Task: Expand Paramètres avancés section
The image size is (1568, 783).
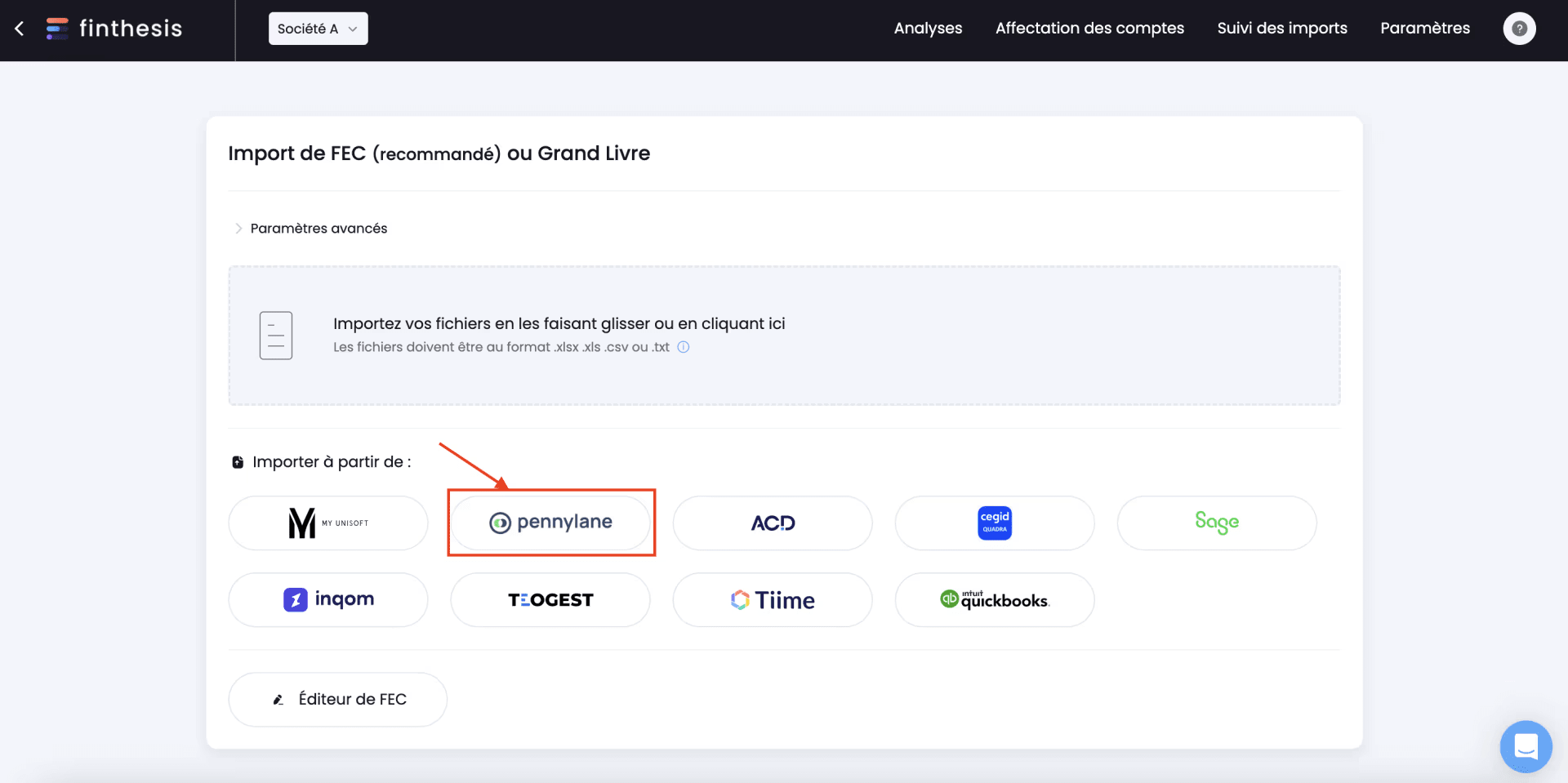Action: pyautogui.click(x=311, y=229)
